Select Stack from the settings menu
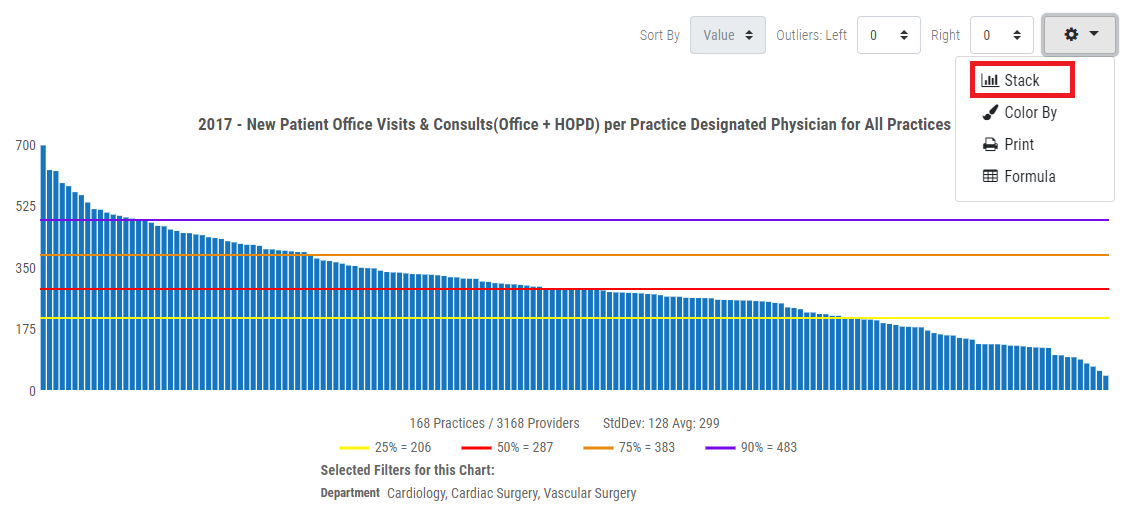The width and height of the screenshot is (1128, 510). click(1022, 80)
